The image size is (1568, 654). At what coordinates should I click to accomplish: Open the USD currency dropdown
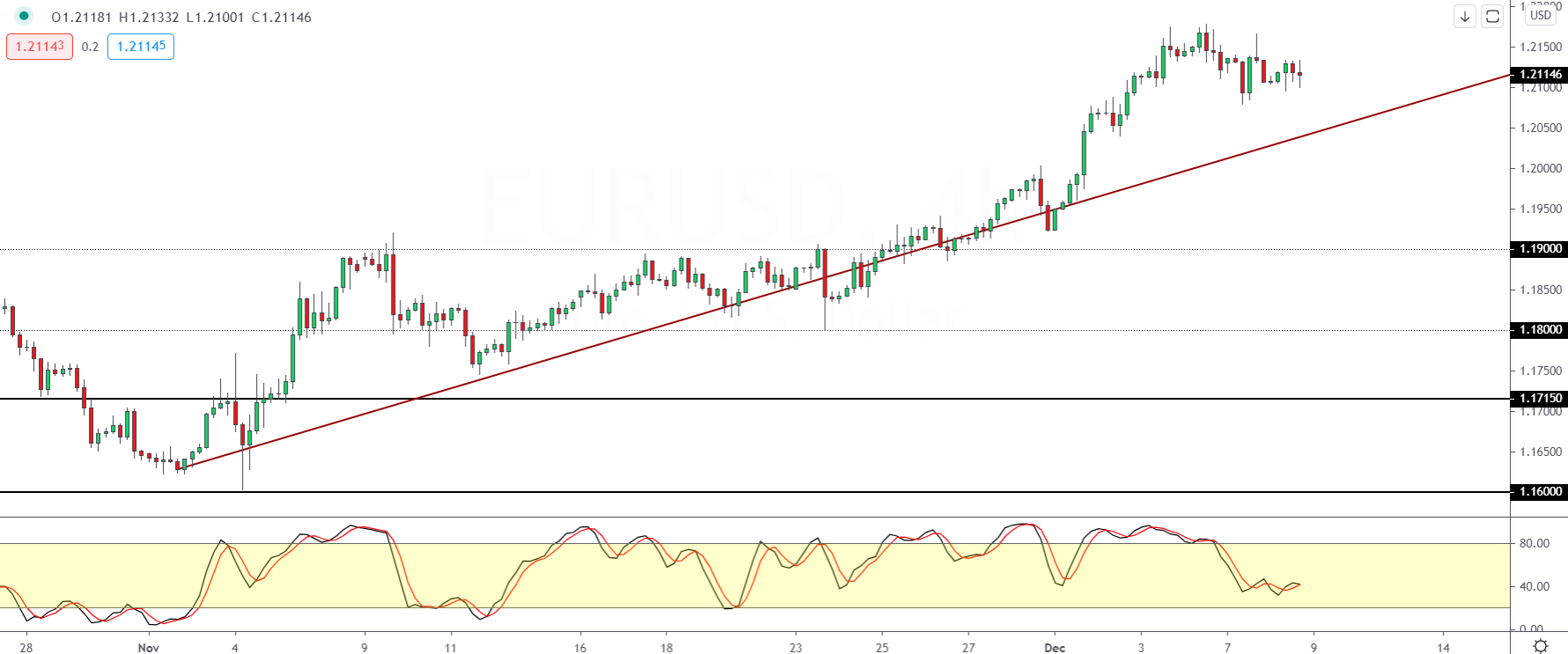click(1541, 15)
